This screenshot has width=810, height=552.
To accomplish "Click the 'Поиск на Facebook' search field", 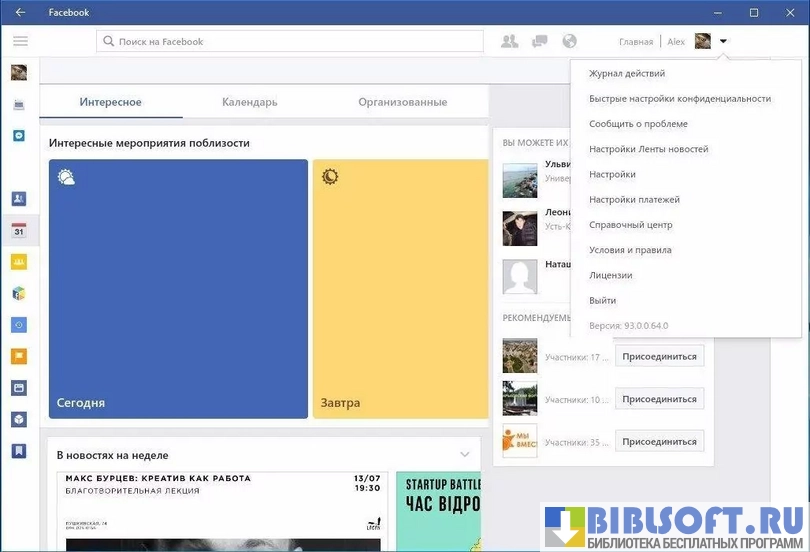I will tap(290, 42).
